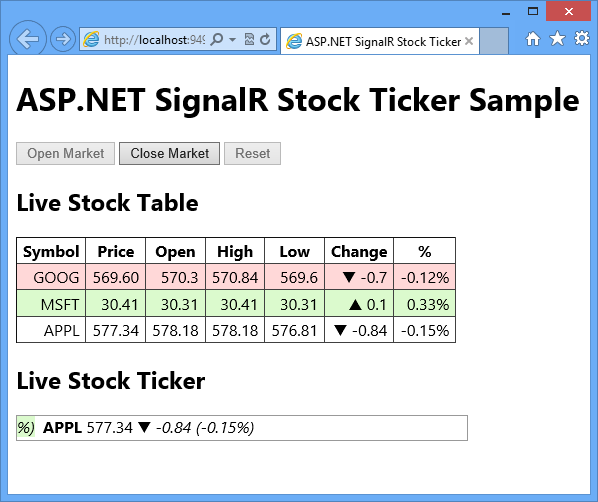This screenshot has height=502, width=598.
Task: Select GOOG low value 569.6
Action: click(294, 277)
